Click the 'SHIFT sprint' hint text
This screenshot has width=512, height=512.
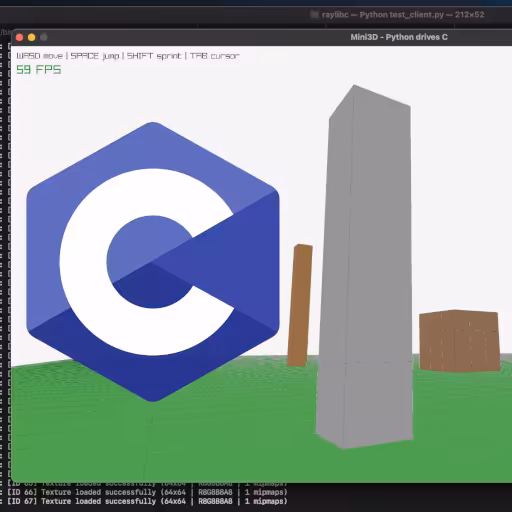154,56
